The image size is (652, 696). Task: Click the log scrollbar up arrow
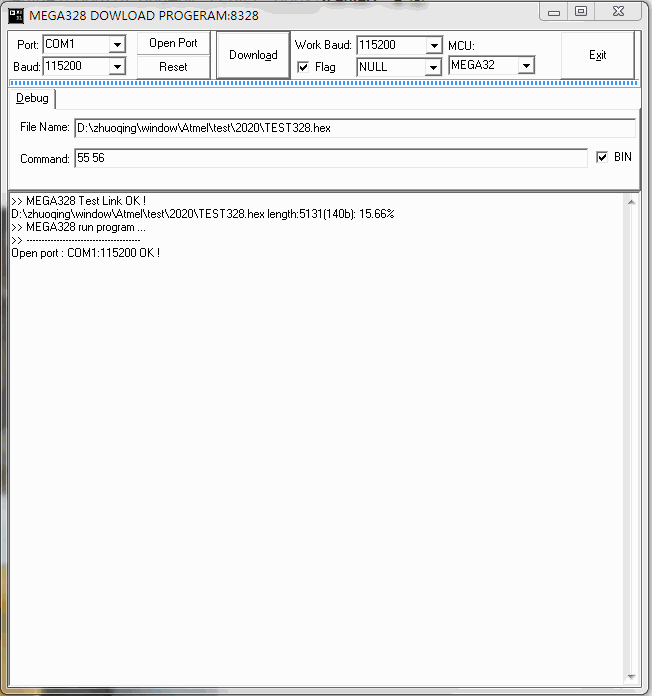pyautogui.click(x=631, y=202)
